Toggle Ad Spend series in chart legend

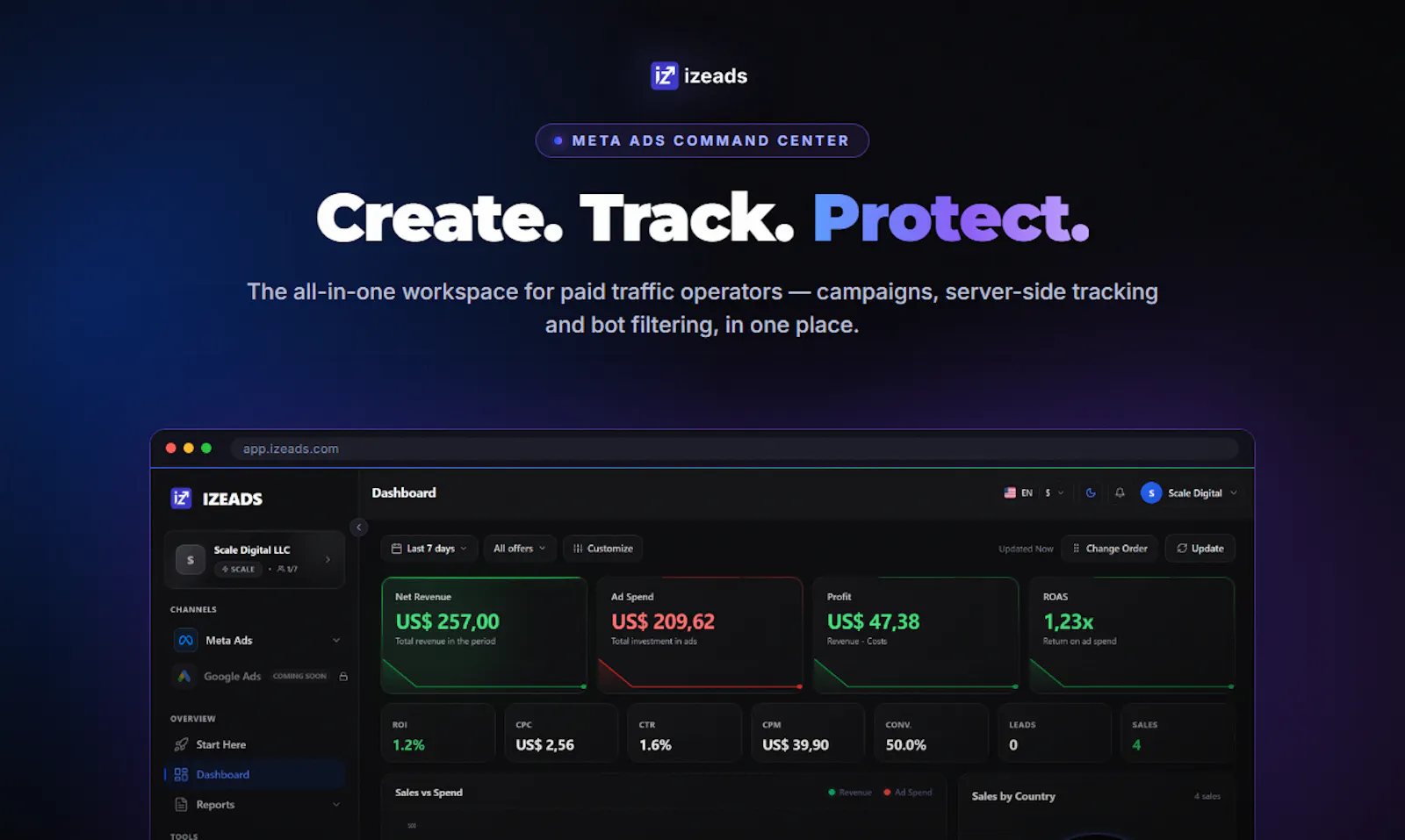coord(908,793)
